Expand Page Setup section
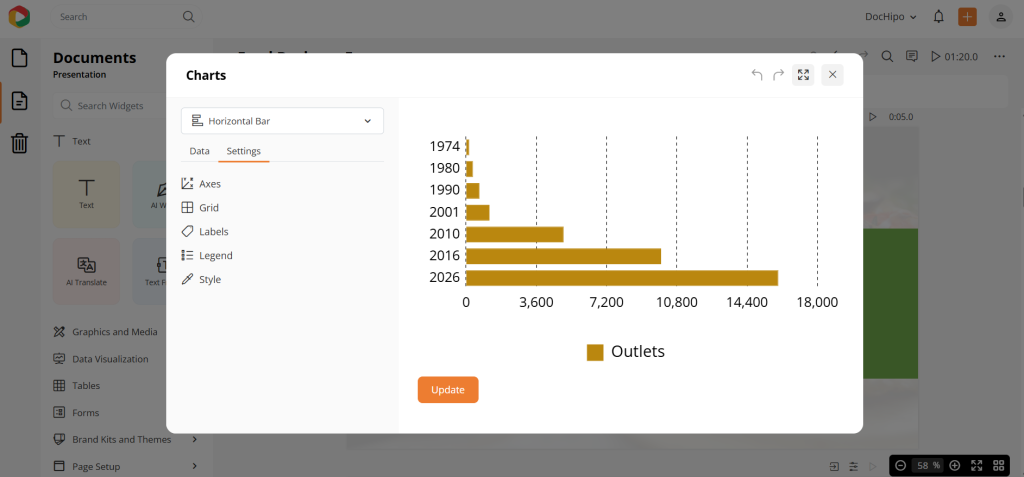 [125, 467]
